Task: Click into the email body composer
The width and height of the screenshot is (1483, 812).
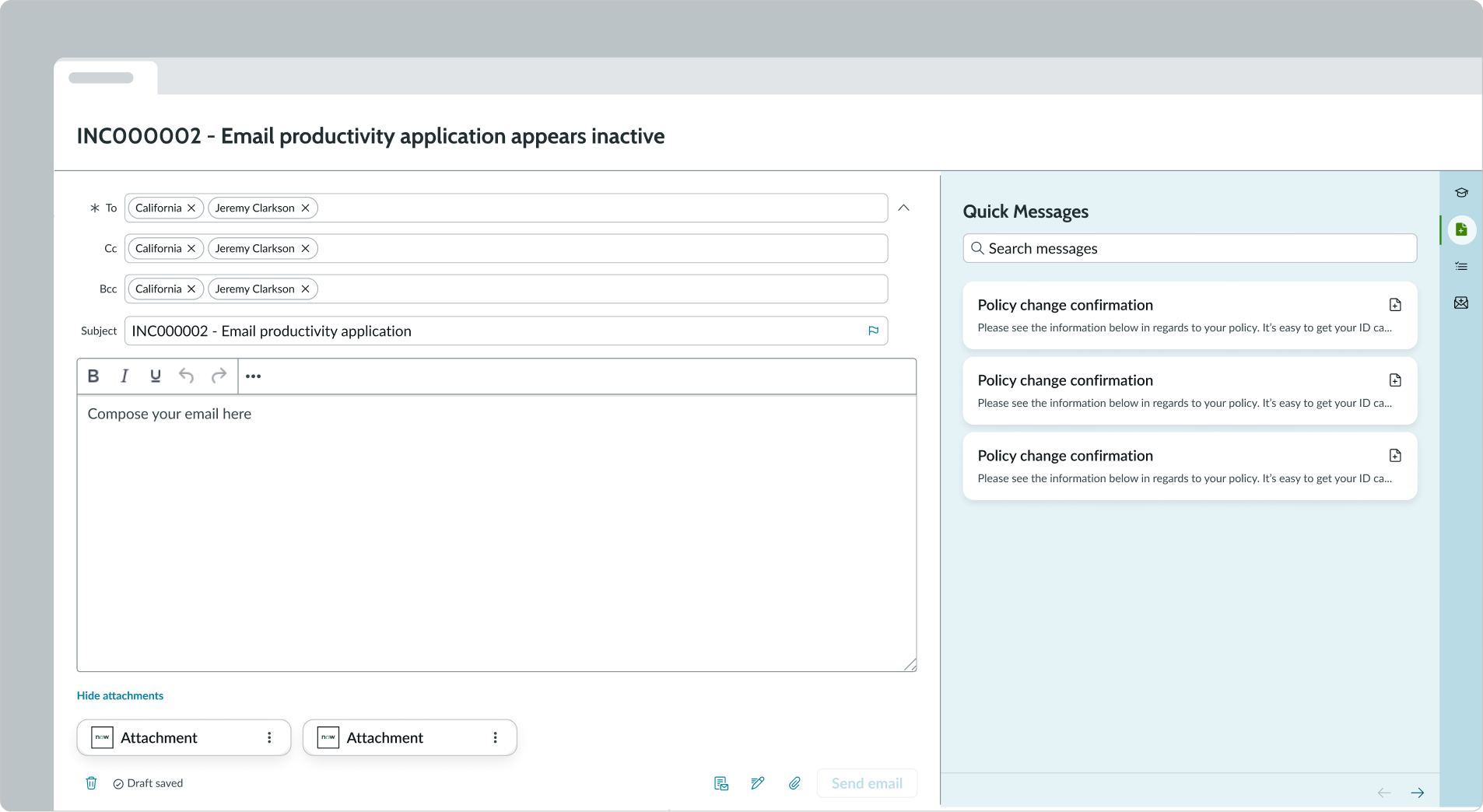Action: click(496, 534)
